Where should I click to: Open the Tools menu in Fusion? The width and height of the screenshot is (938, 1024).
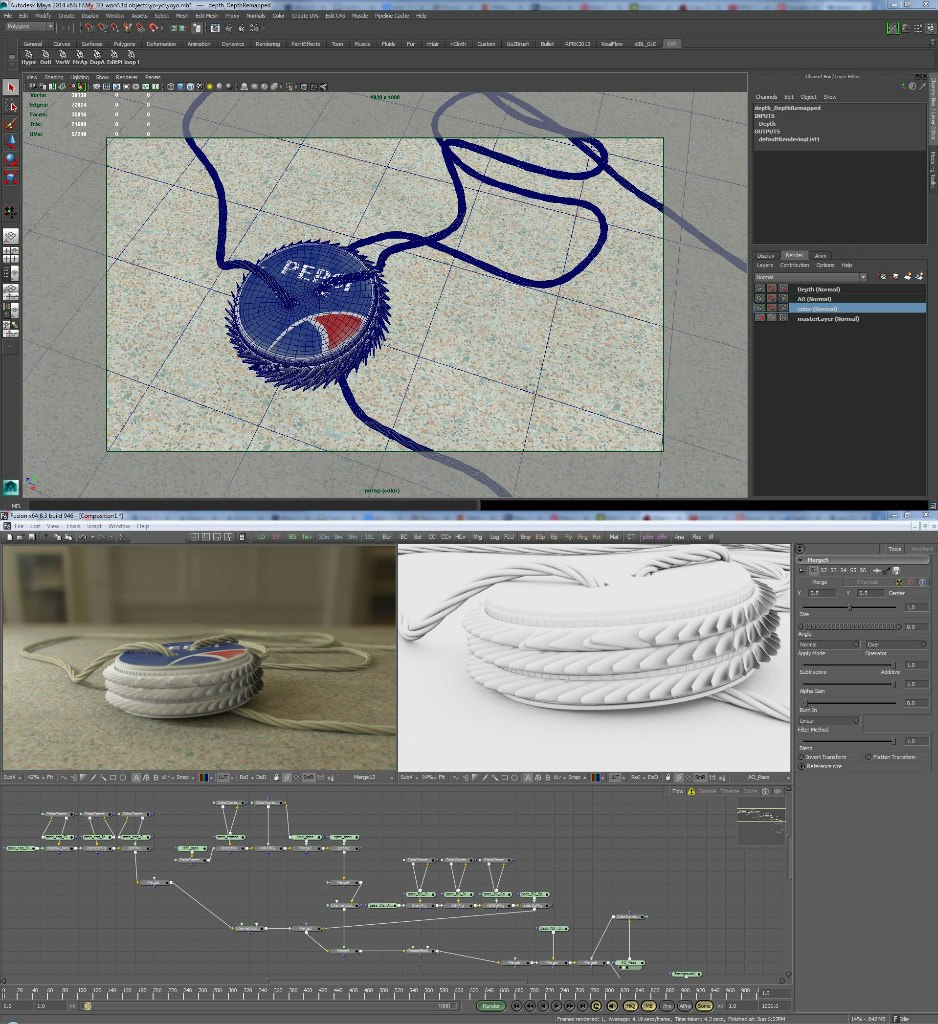73,526
